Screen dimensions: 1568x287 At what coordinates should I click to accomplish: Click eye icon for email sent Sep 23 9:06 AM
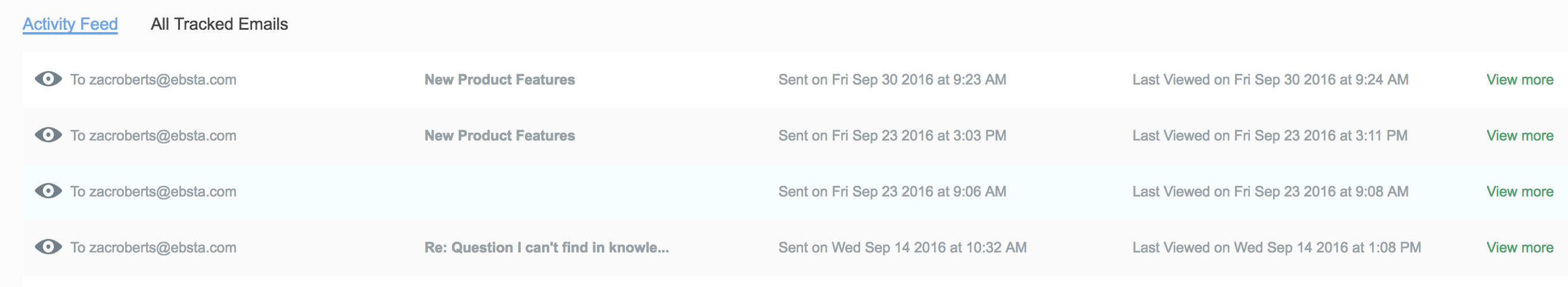click(48, 191)
